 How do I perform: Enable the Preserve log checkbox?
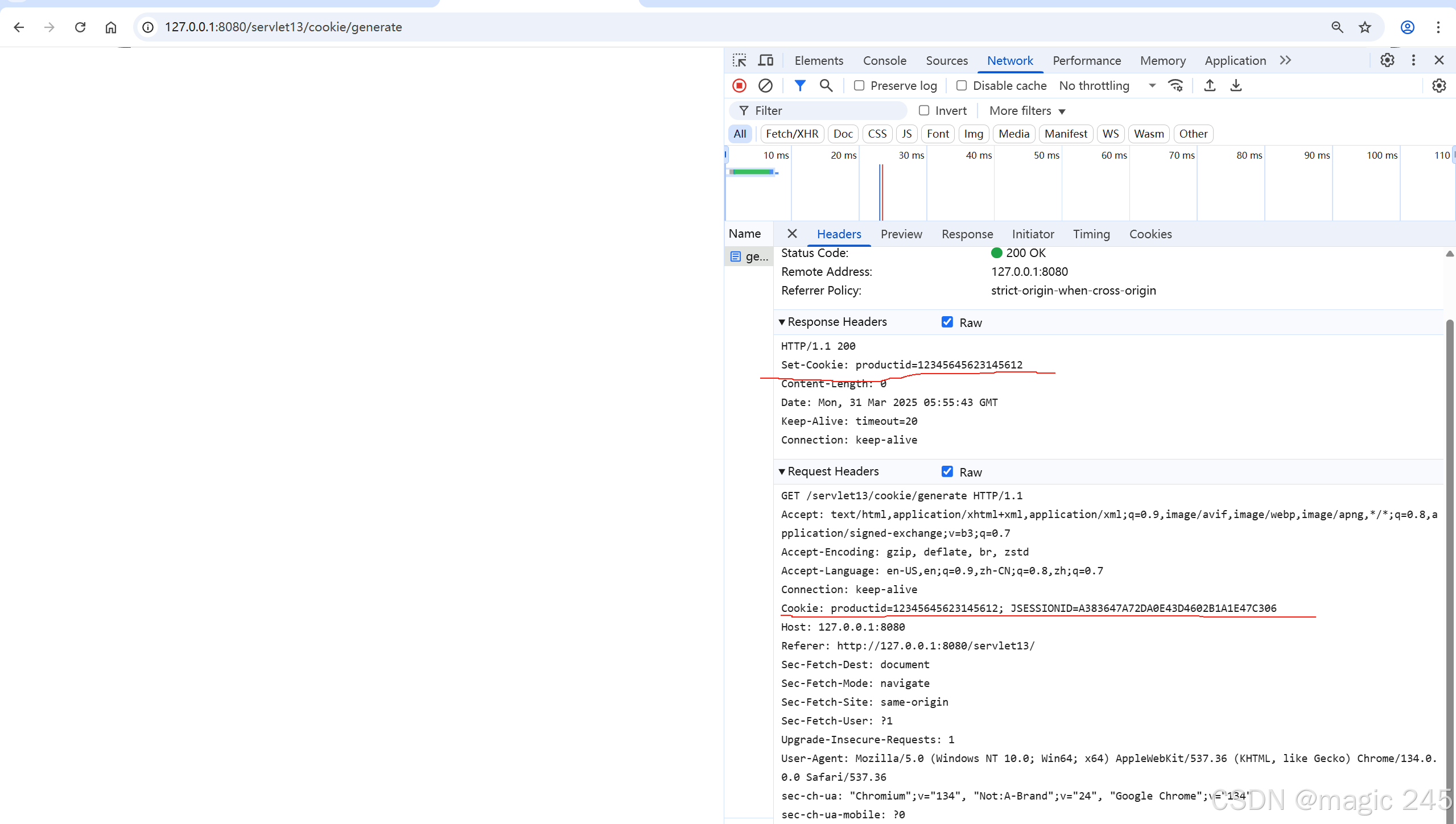point(859,86)
